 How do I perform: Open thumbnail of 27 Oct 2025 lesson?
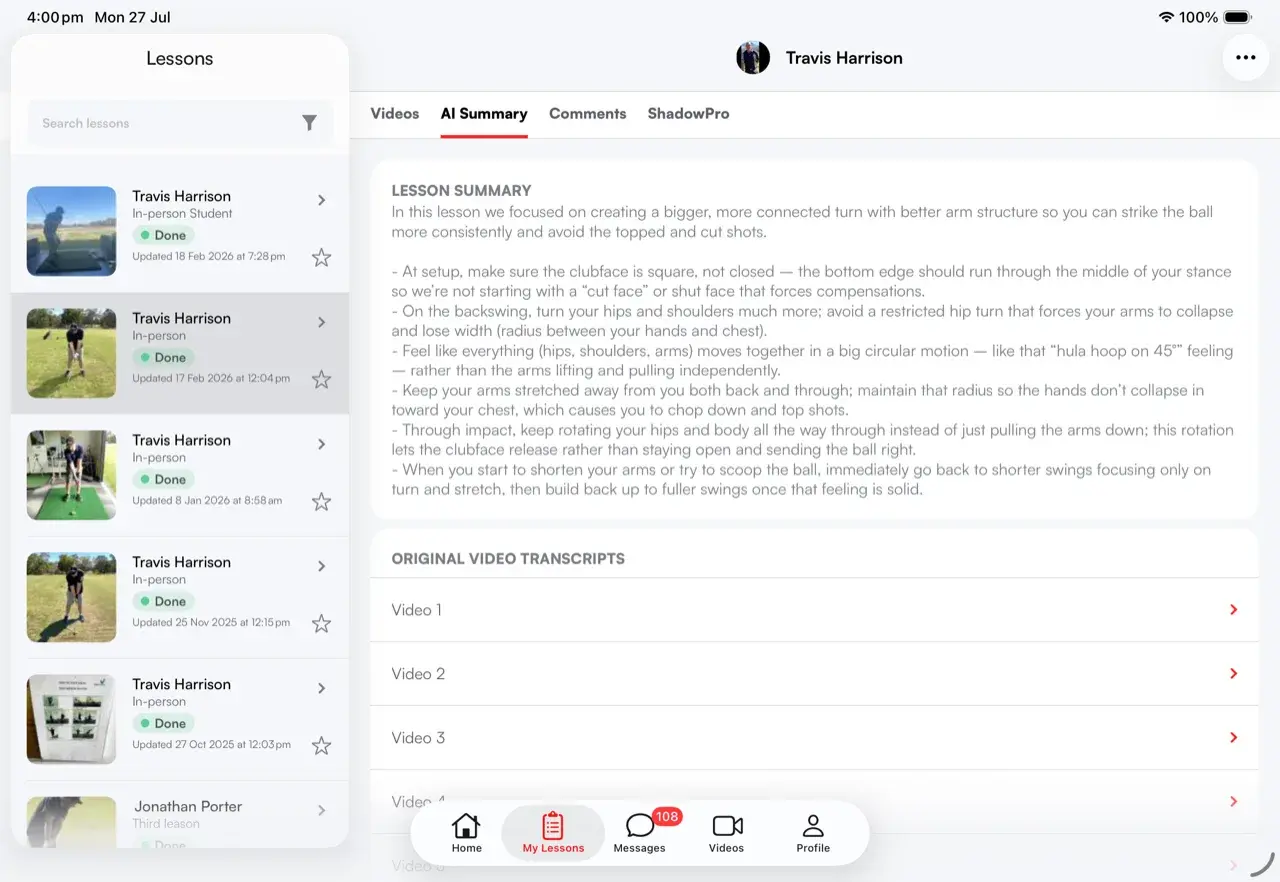tap(71, 719)
